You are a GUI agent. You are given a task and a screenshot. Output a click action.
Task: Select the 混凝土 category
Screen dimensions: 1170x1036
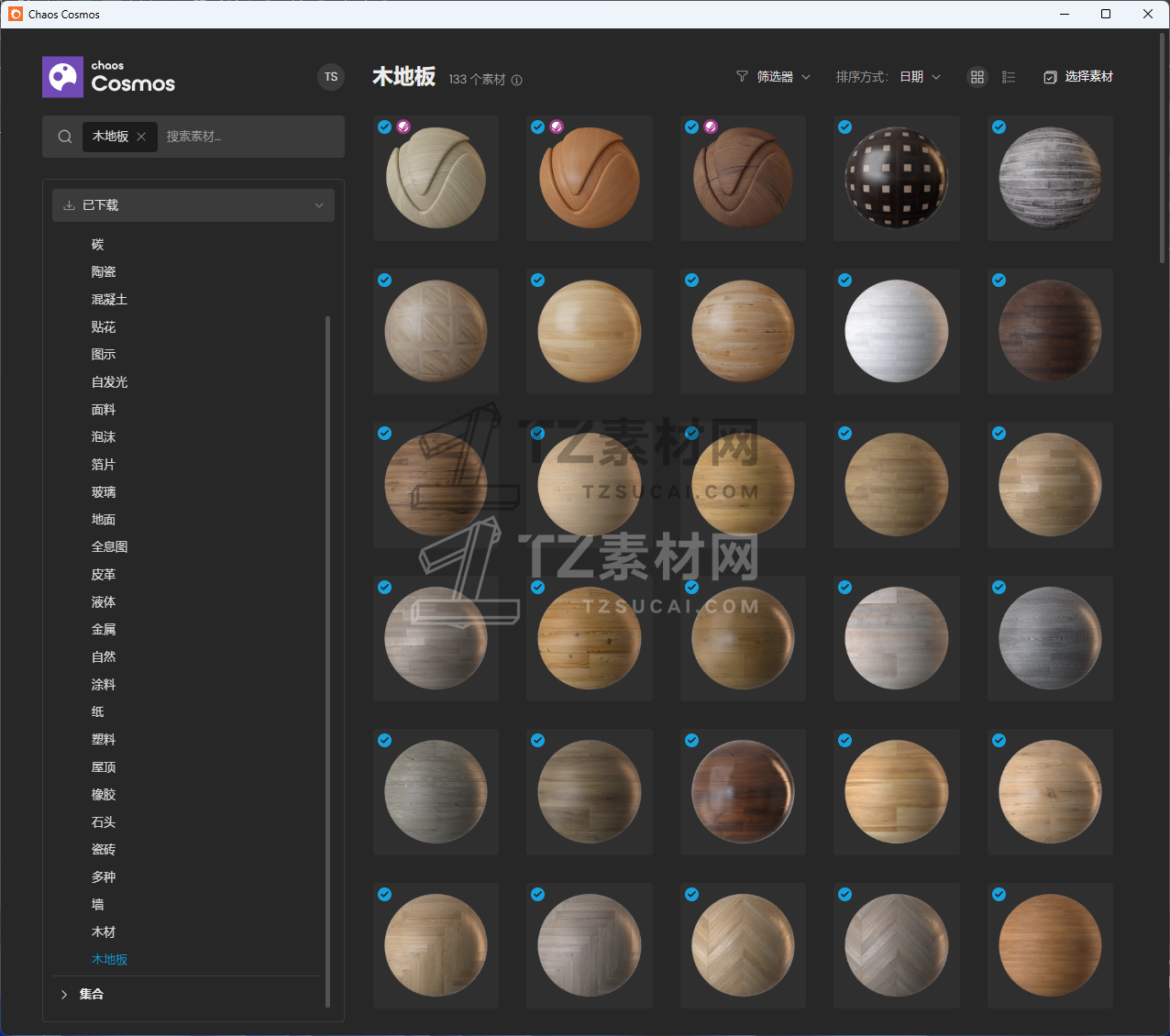click(x=110, y=300)
